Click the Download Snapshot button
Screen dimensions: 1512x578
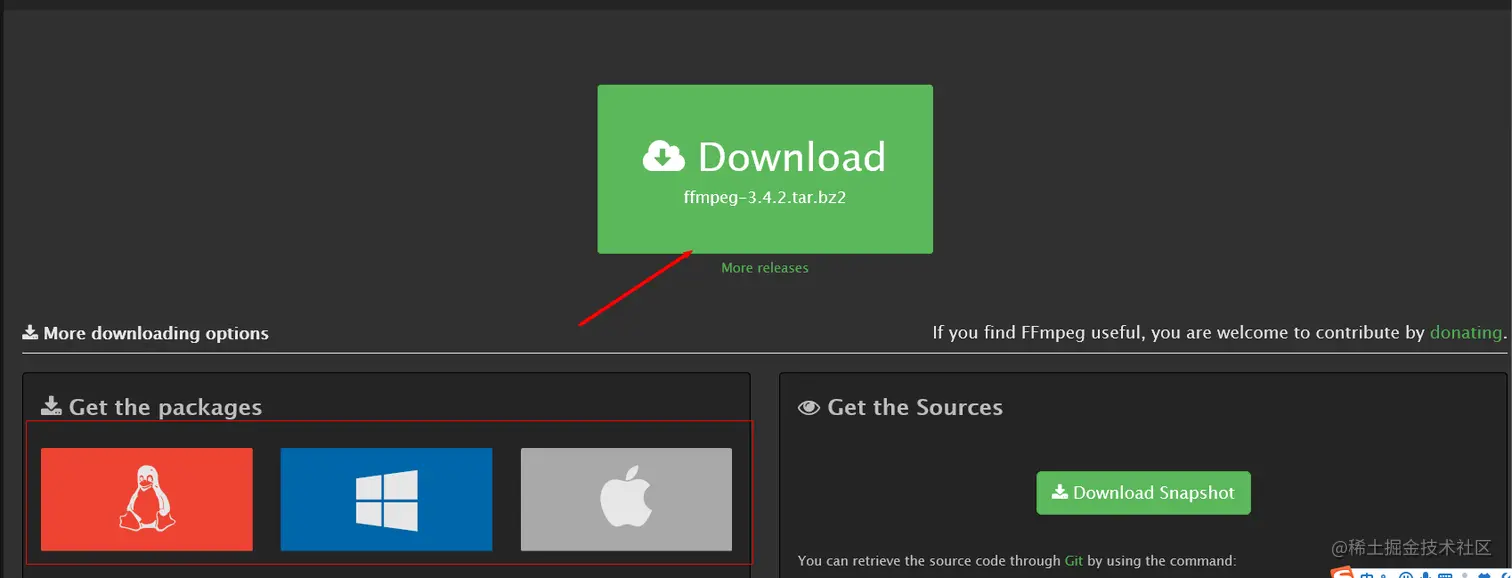pyautogui.click(x=1143, y=493)
